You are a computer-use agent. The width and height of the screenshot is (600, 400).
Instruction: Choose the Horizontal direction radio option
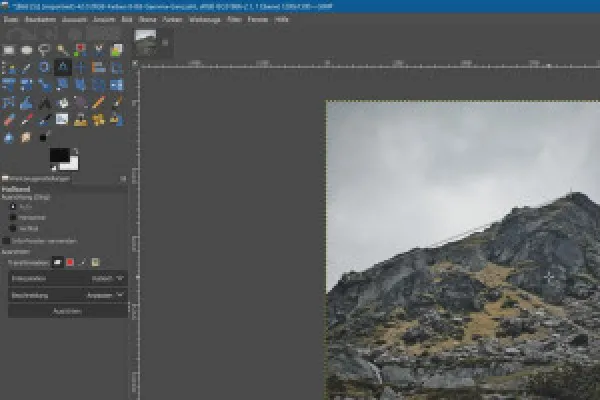coord(13,216)
